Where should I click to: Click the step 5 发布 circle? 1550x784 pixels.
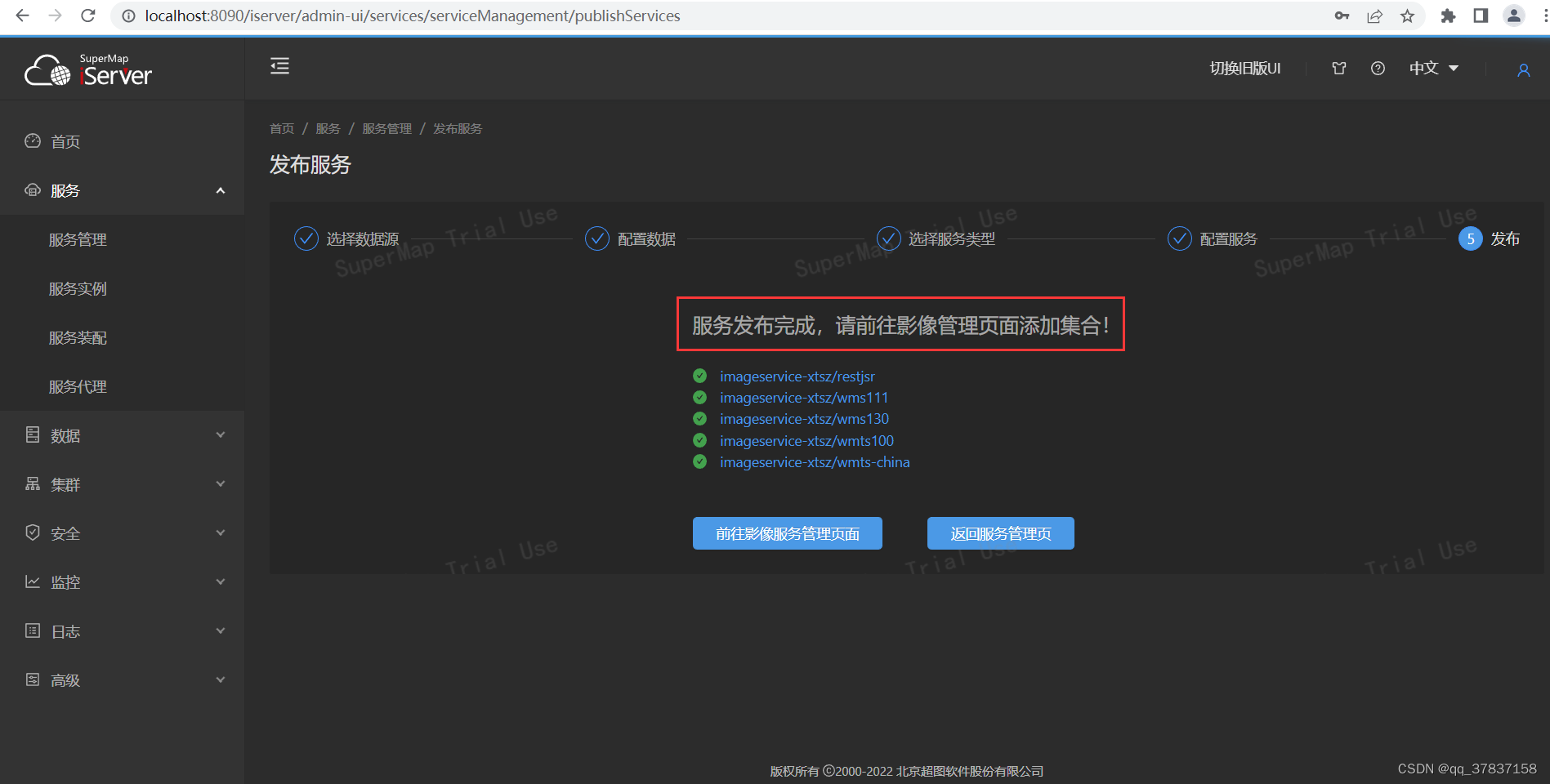click(x=1471, y=238)
